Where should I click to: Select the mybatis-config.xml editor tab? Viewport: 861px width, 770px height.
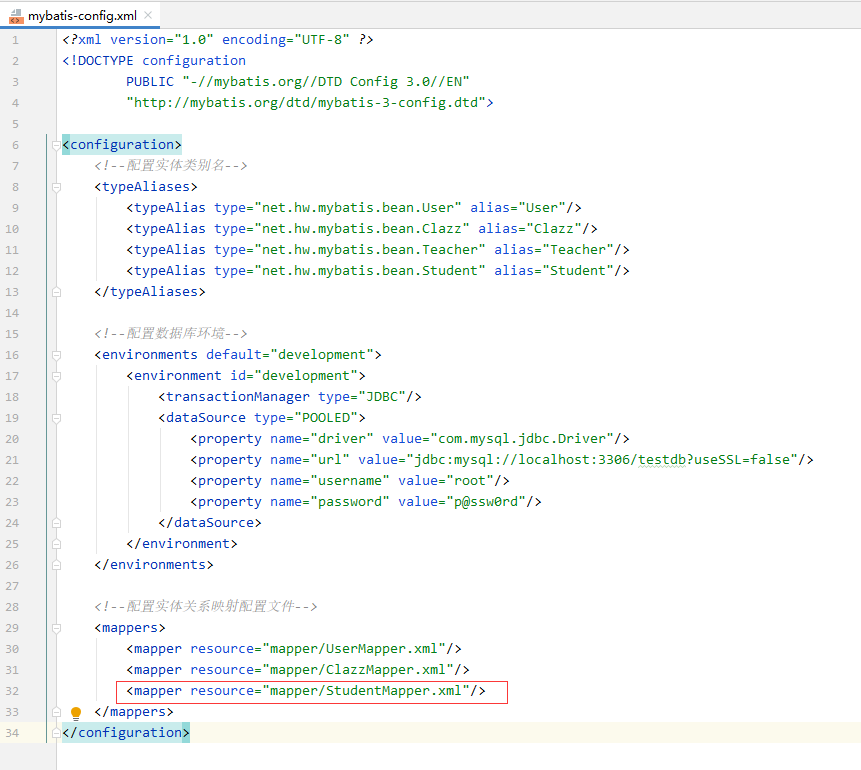pyautogui.click(x=82, y=16)
